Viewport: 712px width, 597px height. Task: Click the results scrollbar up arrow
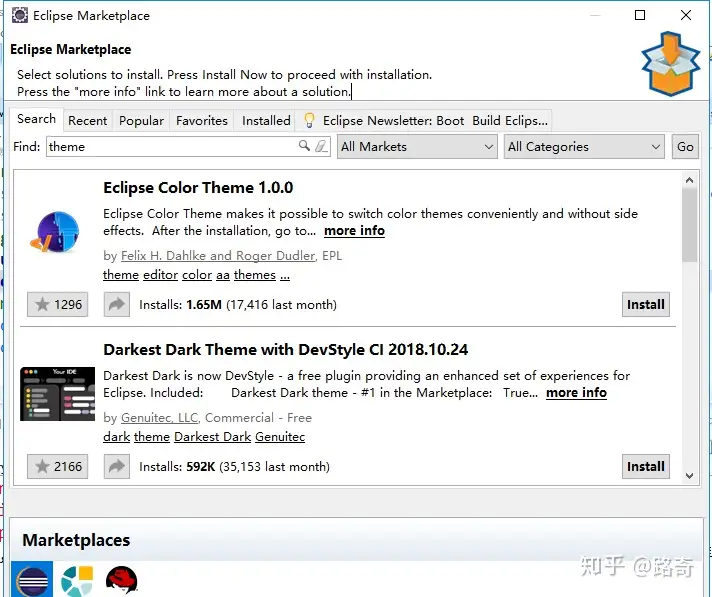point(689,180)
